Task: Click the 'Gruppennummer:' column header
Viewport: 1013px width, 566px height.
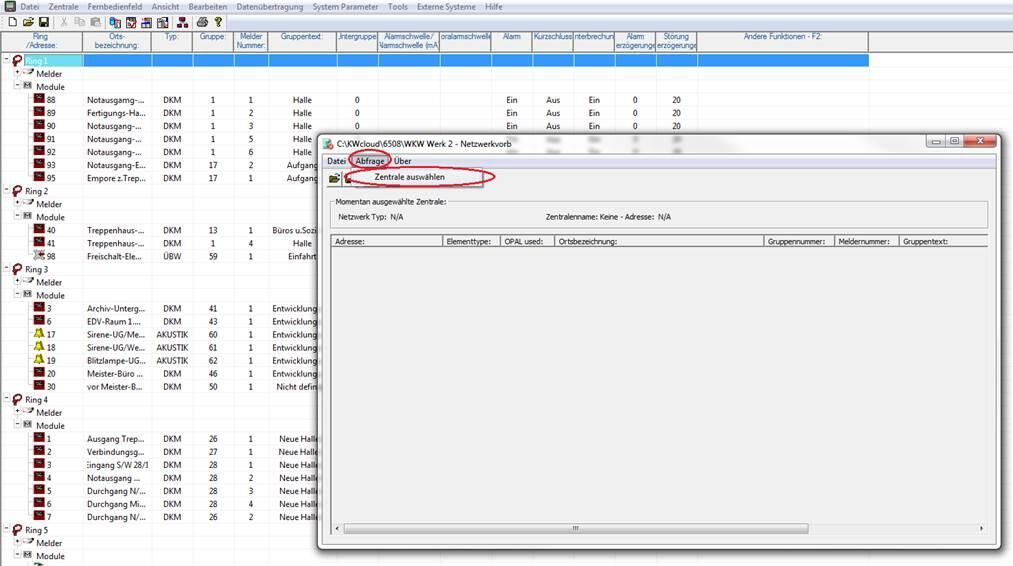Action: [799, 242]
